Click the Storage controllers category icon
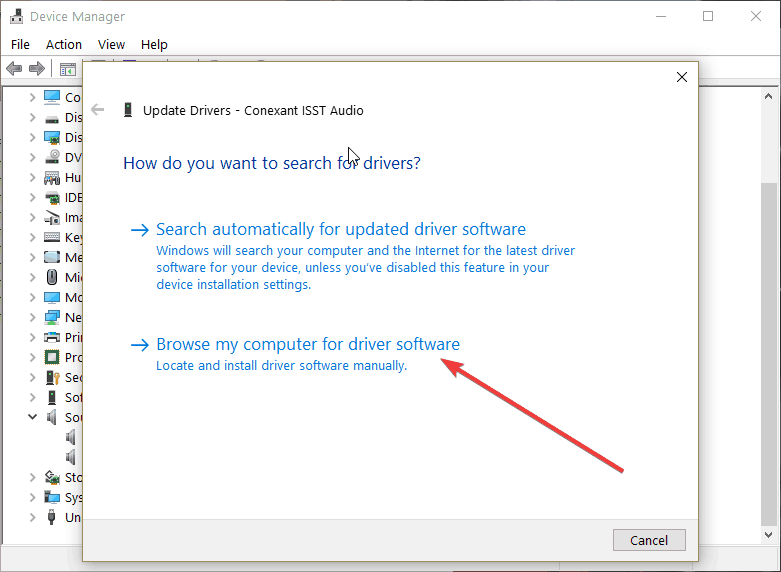The width and height of the screenshot is (781, 572). coord(52,477)
